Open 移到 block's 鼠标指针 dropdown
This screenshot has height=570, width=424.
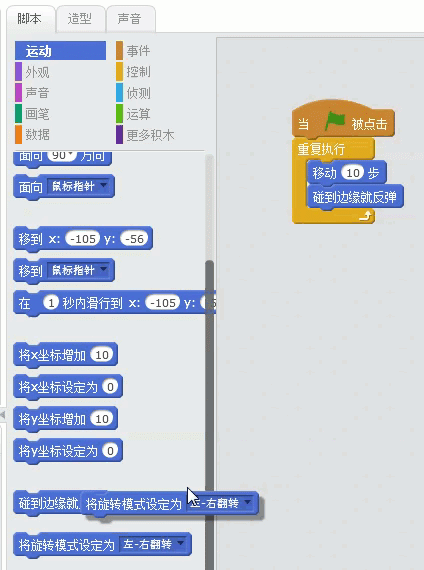tap(79, 270)
